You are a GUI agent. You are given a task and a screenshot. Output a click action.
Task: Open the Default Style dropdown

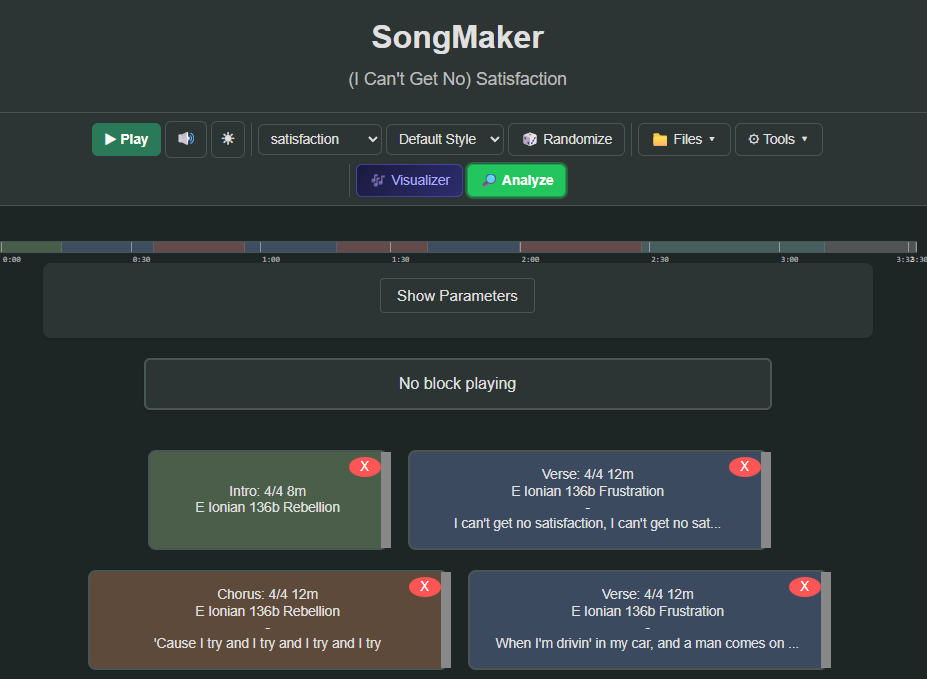[x=445, y=139]
